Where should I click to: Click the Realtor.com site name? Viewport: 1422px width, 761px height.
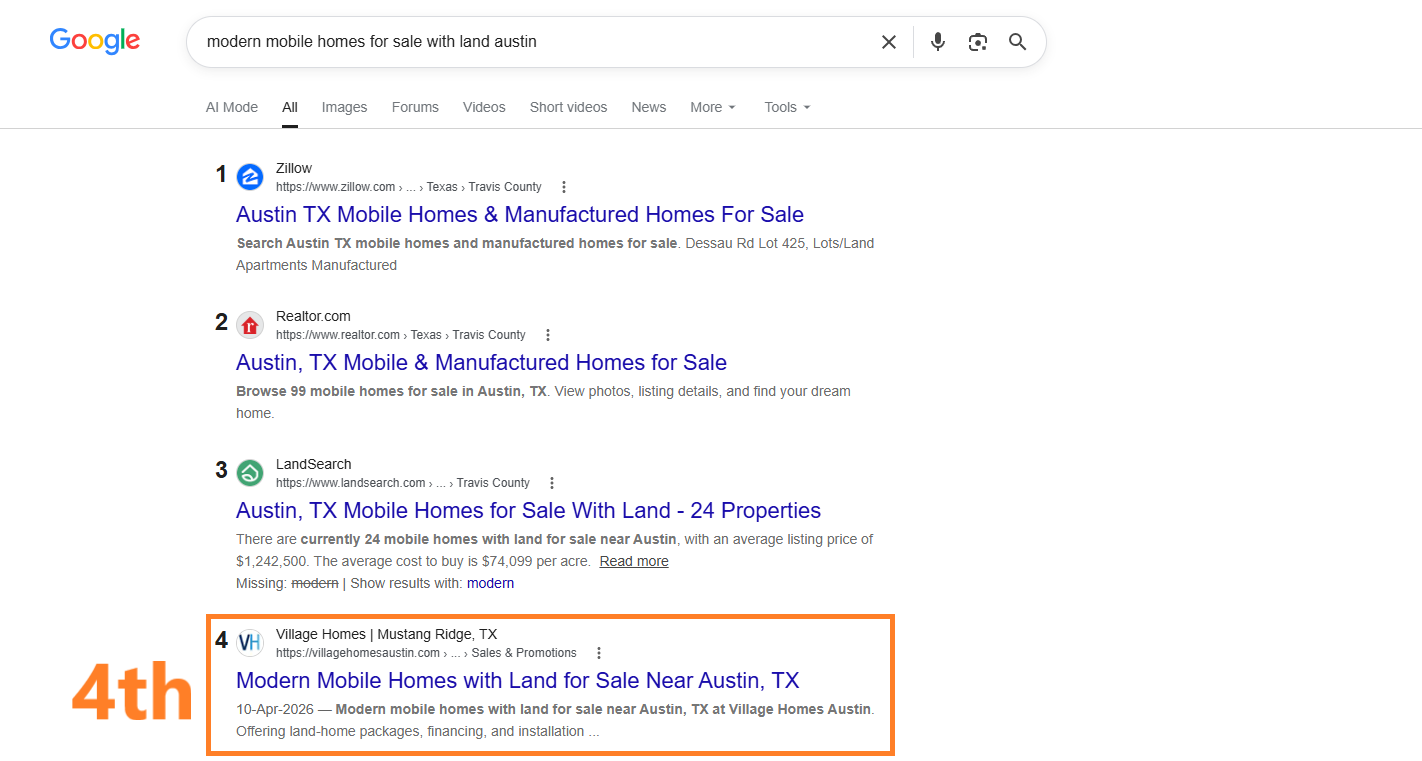pos(313,316)
